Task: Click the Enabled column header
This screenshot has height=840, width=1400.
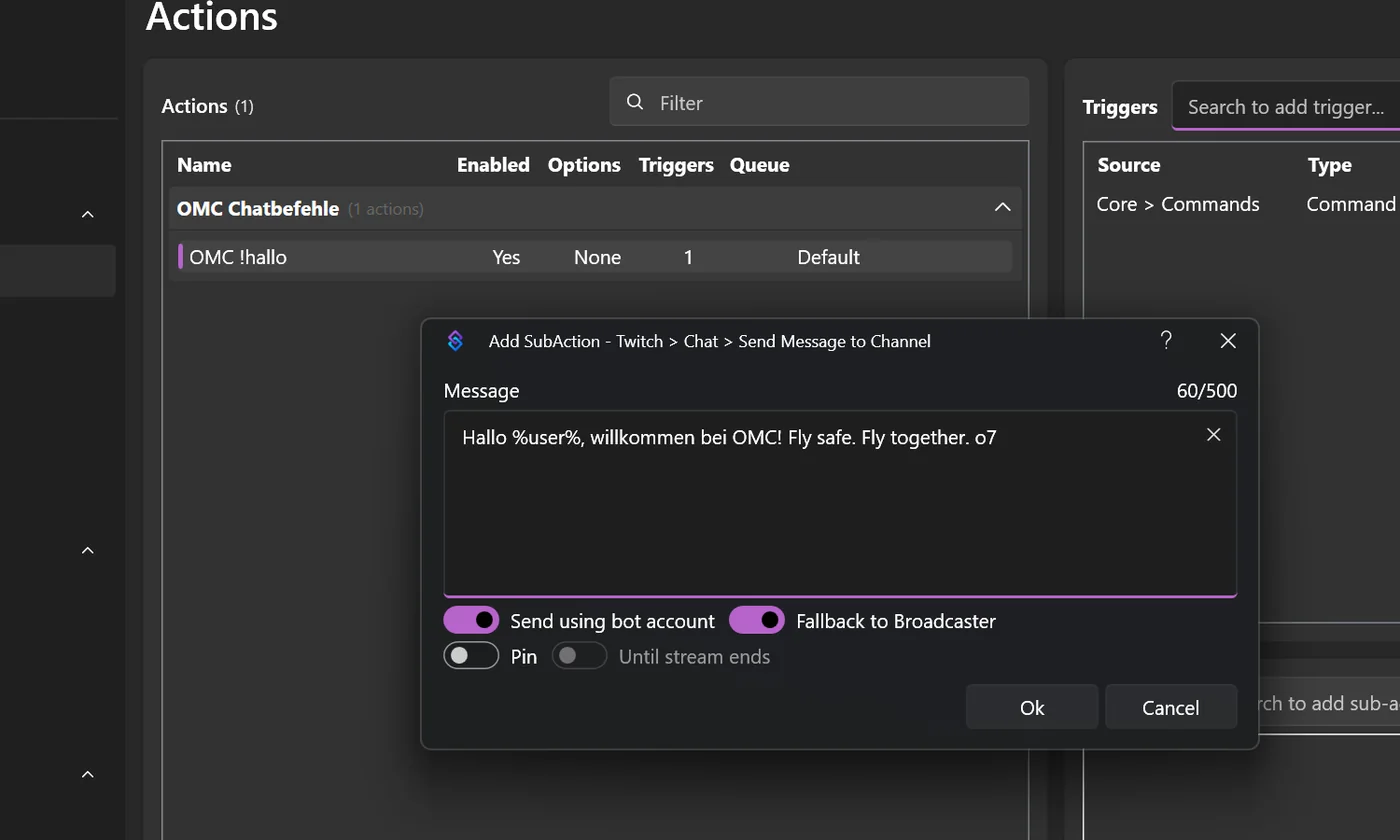Action: (493, 165)
